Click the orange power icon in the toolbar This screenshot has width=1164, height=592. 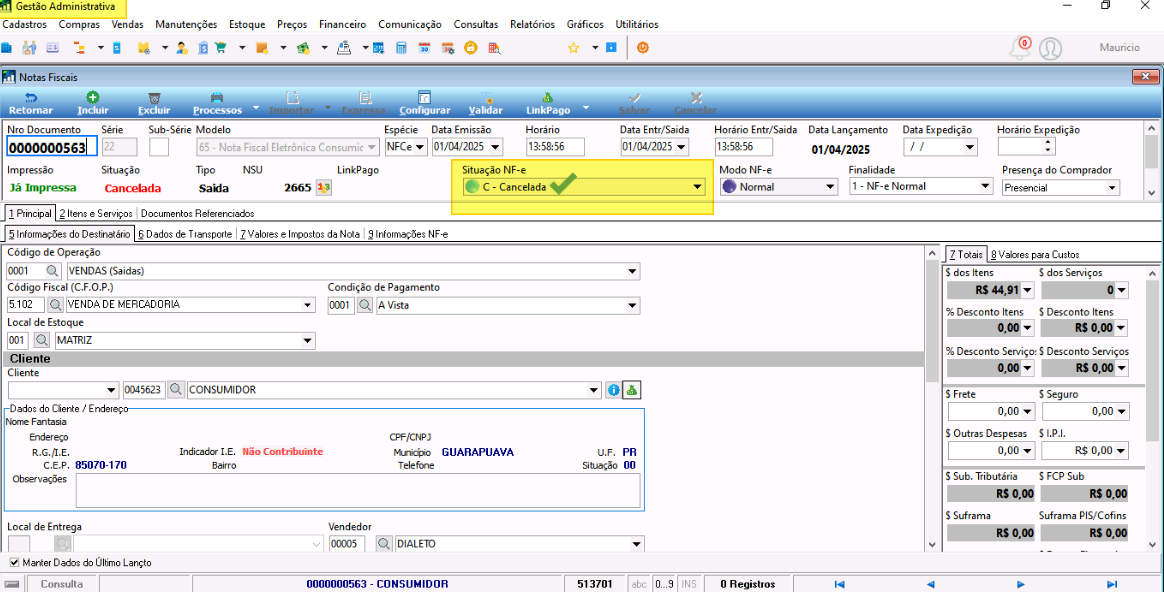[x=643, y=48]
